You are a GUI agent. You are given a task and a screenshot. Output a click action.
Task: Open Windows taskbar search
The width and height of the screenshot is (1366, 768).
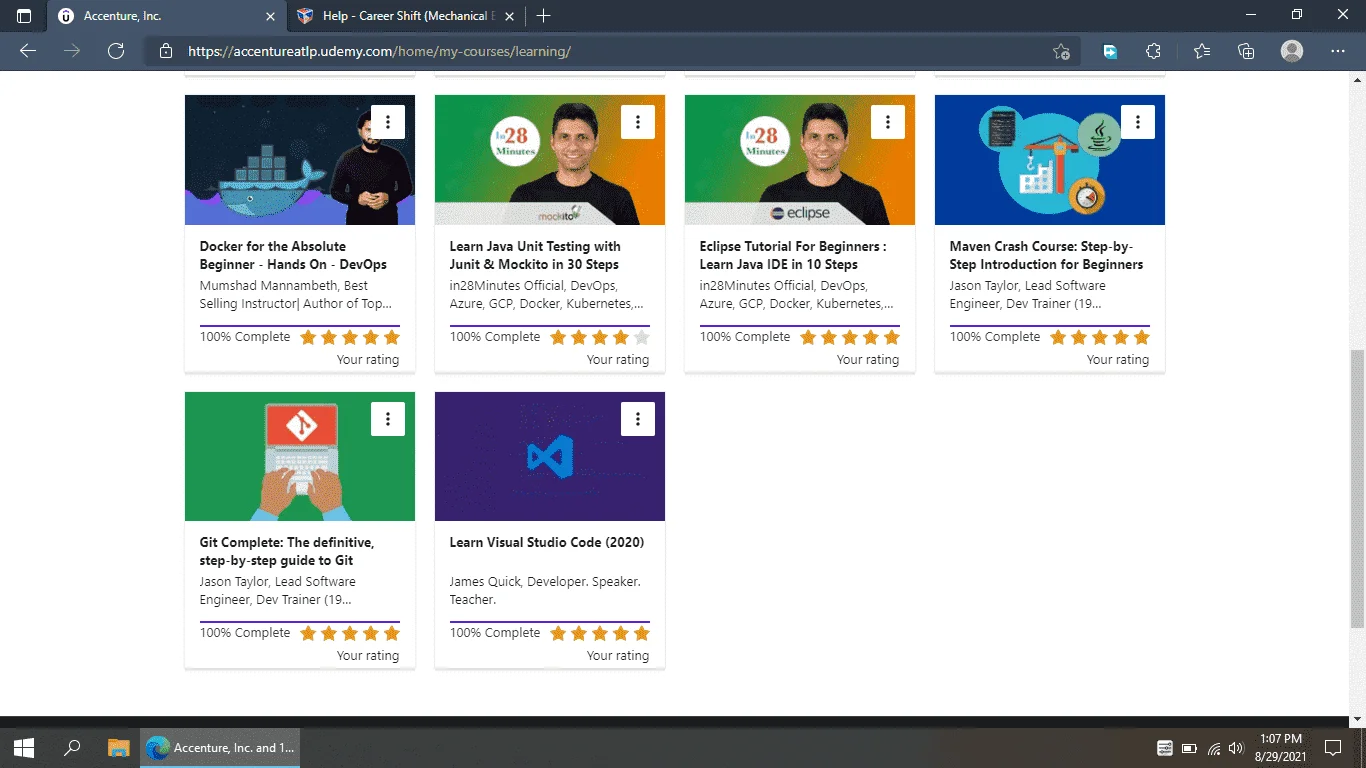click(x=72, y=748)
